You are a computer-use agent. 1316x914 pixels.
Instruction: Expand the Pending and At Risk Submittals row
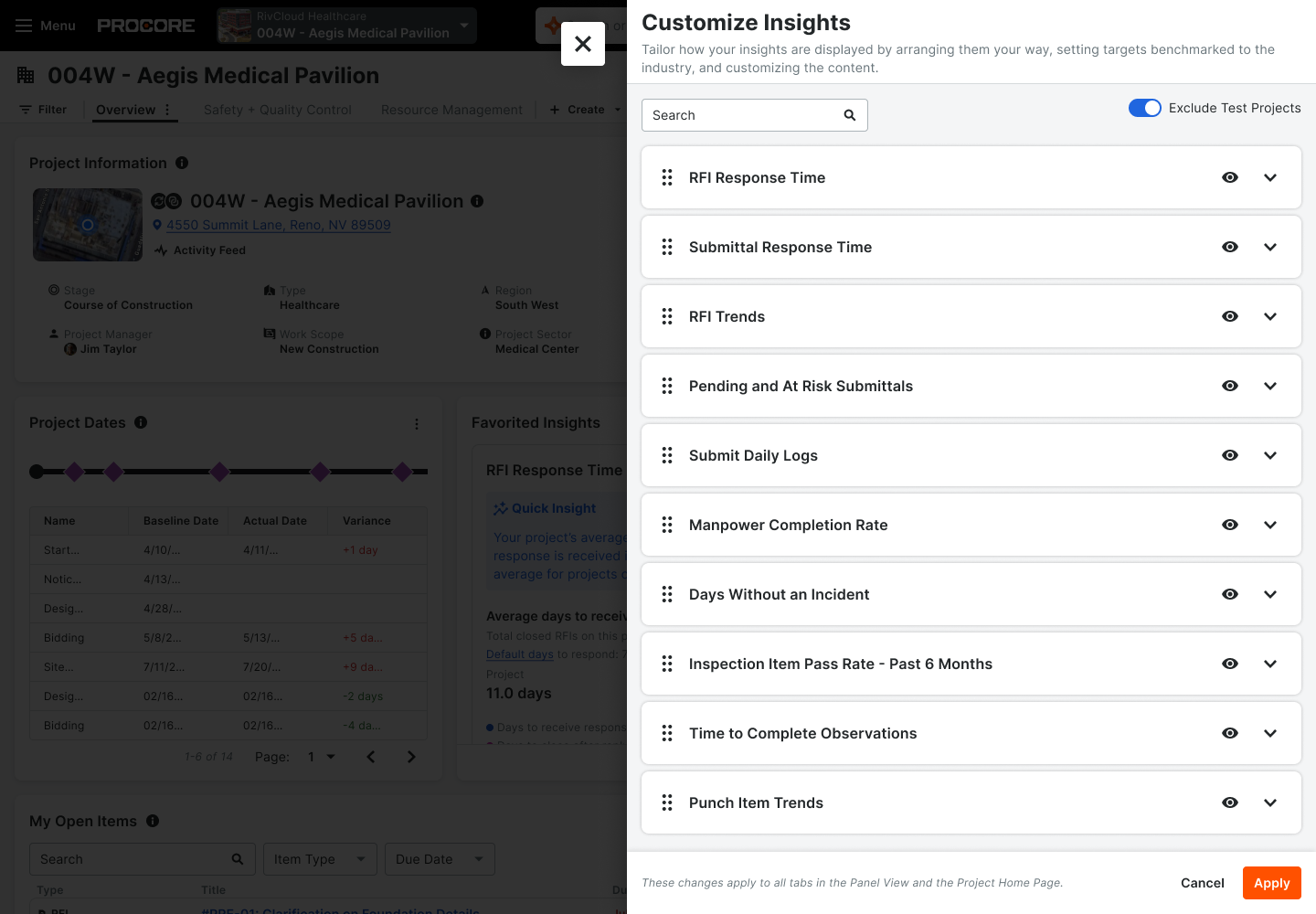[1270, 386]
